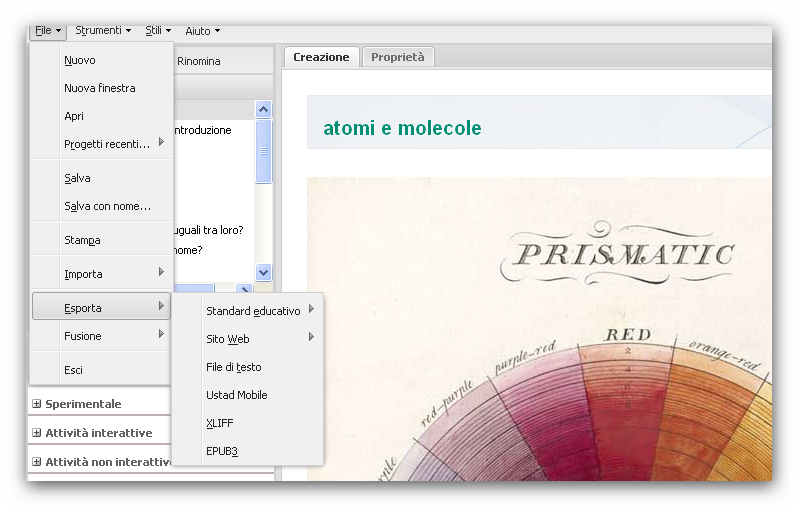Click Apri in the File menu
This screenshot has height=507, width=798.
pyautogui.click(x=101, y=116)
